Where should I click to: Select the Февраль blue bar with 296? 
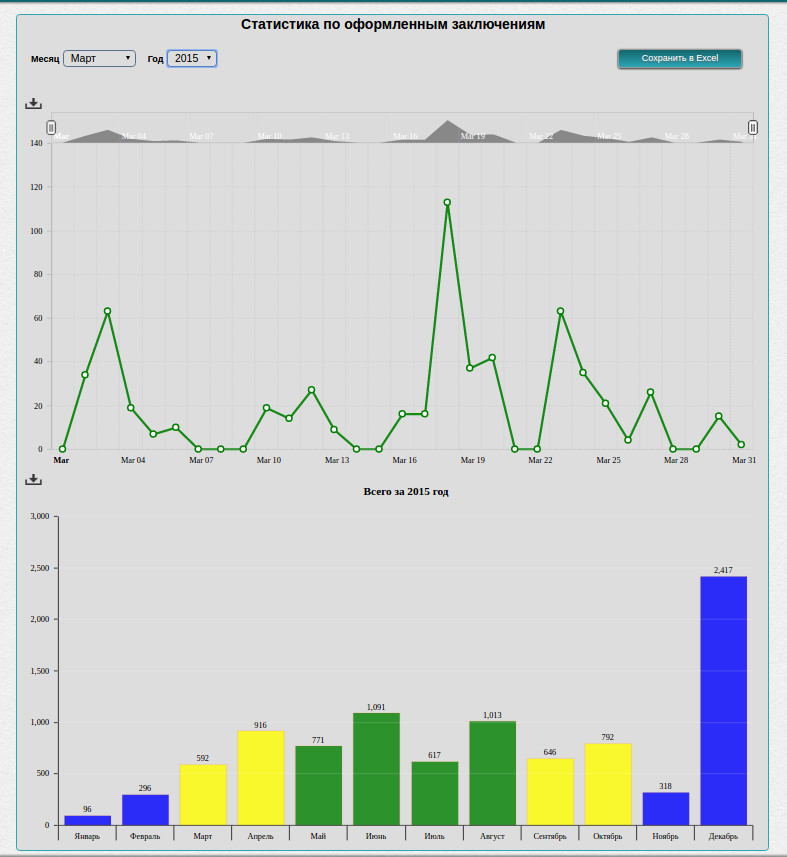145,809
